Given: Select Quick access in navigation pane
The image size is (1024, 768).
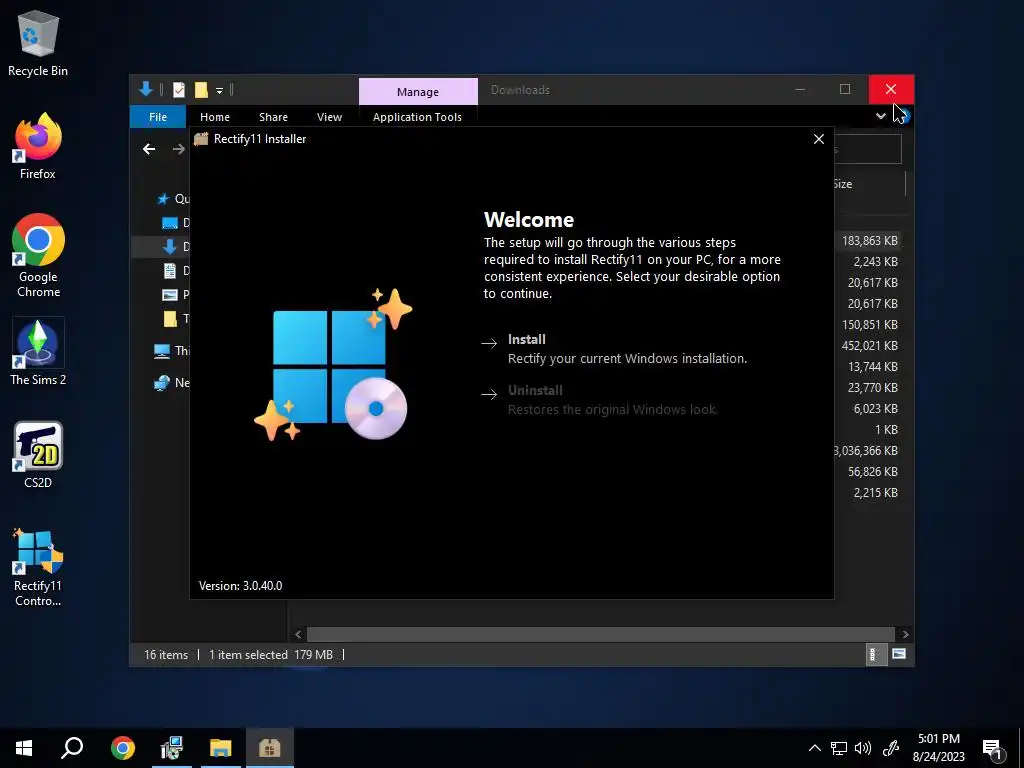Looking at the screenshot, I should (x=172, y=199).
